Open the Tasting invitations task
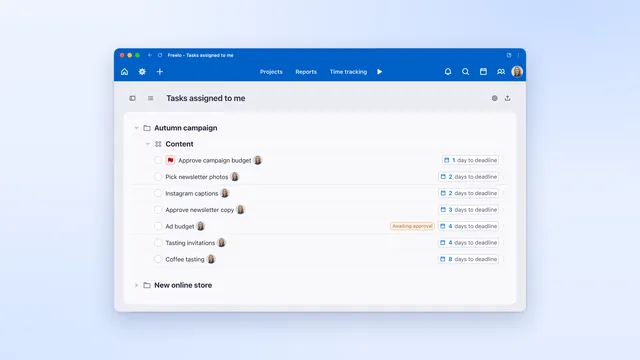 click(x=190, y=243)
